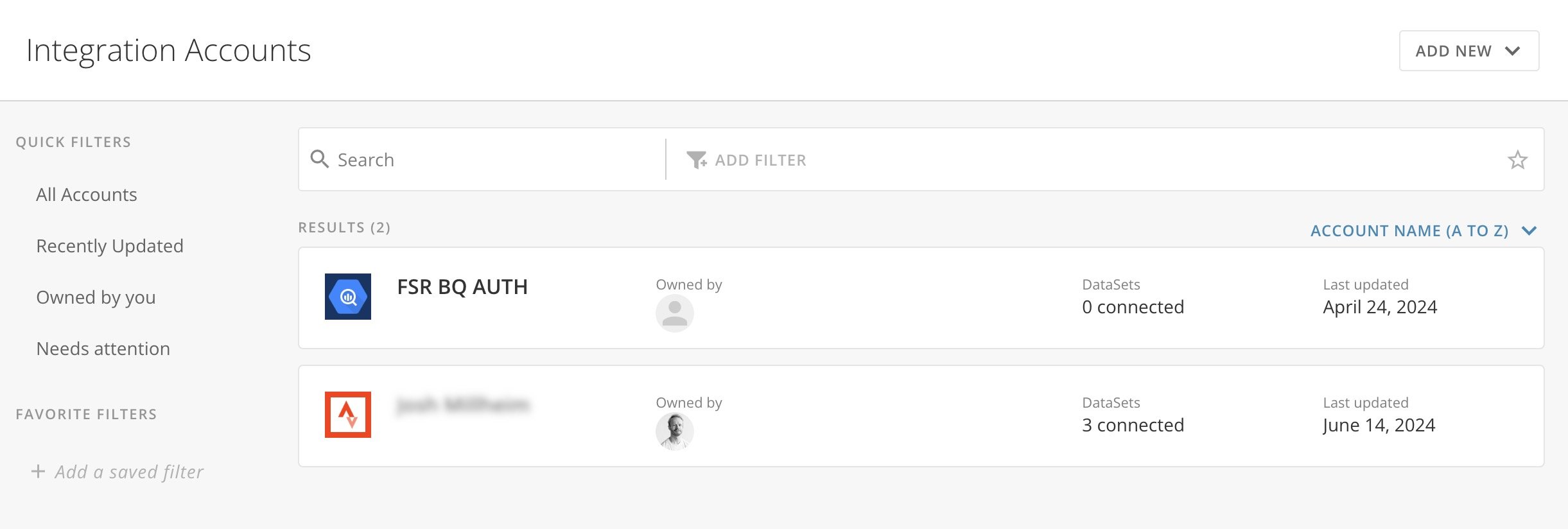Click the plus icon to add saved filter
The width and height of the screenshot is (1568, 529).
click(x=38, y=471)
